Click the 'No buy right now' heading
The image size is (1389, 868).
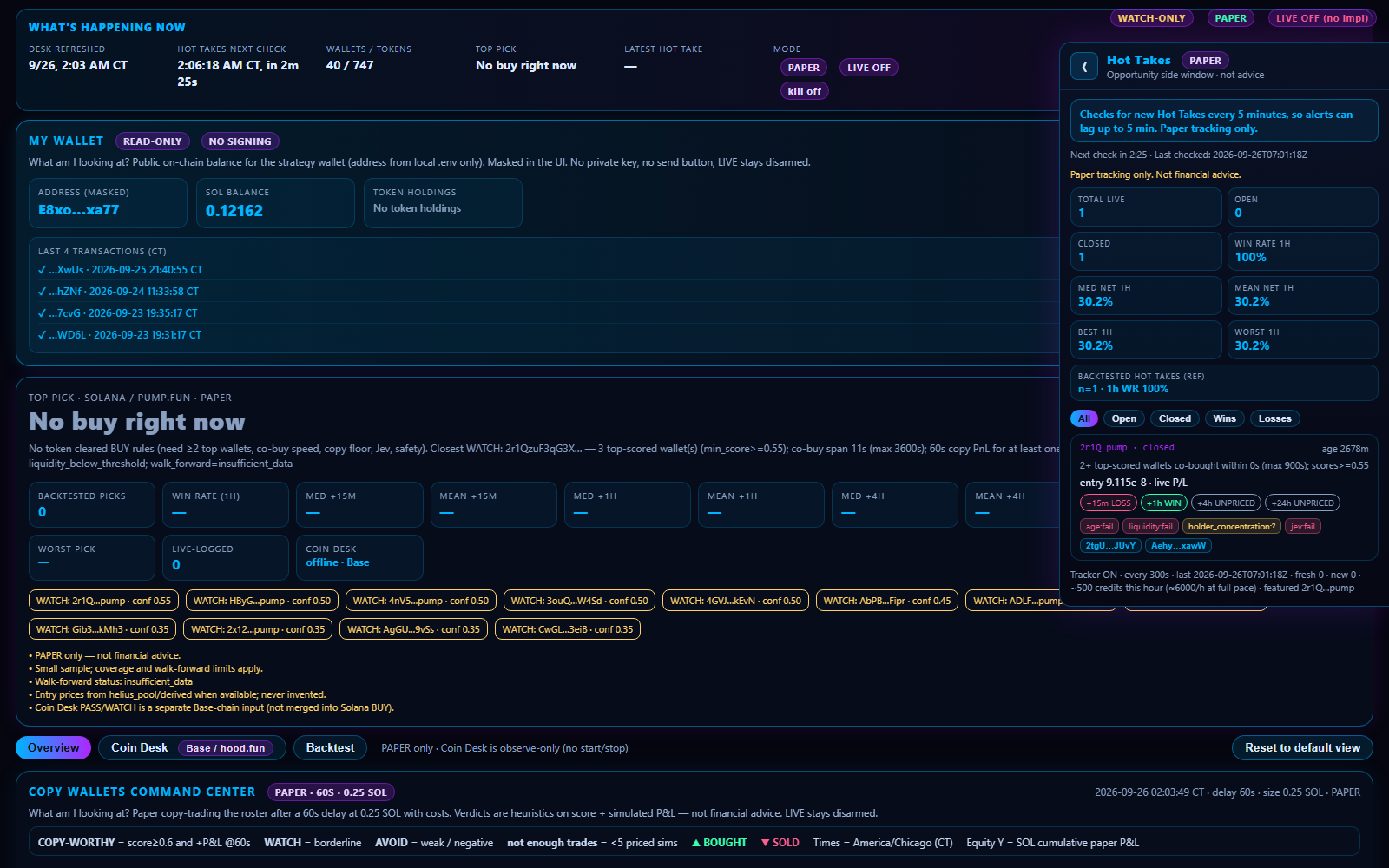point(137,422)
